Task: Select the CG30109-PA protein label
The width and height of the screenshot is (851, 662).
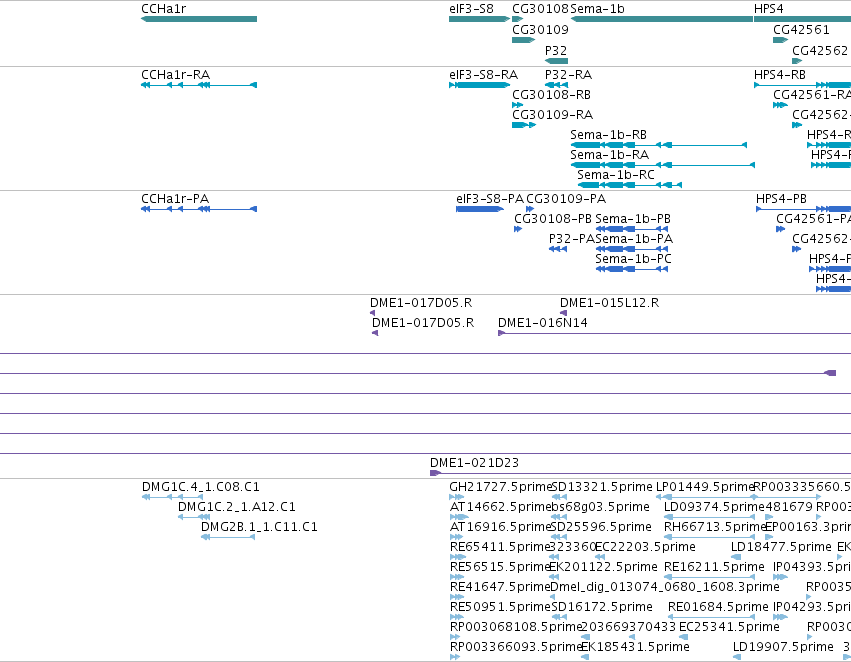Action: click(566, 199)
